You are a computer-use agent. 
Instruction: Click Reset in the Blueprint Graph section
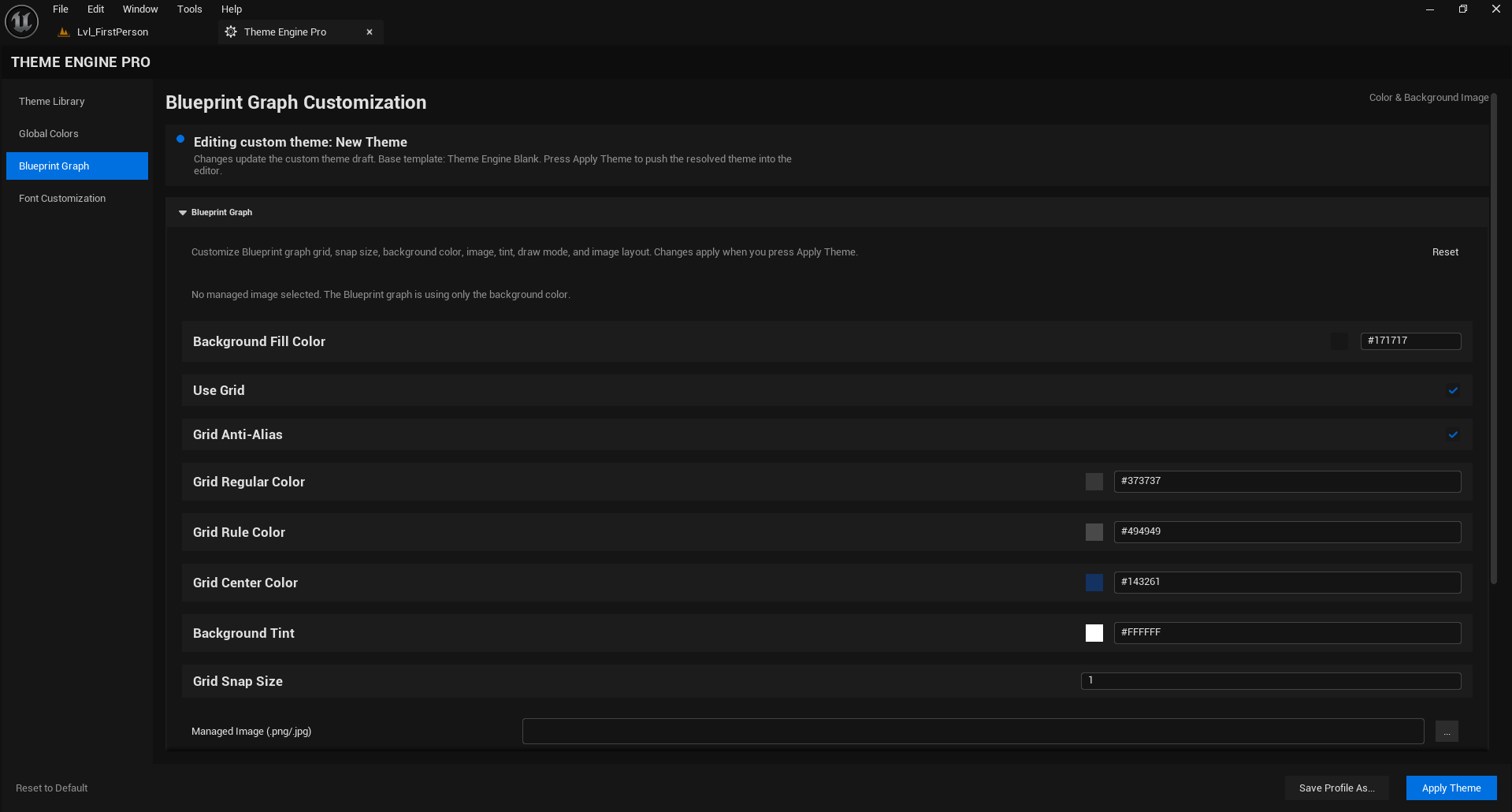tap(1445, 252)
